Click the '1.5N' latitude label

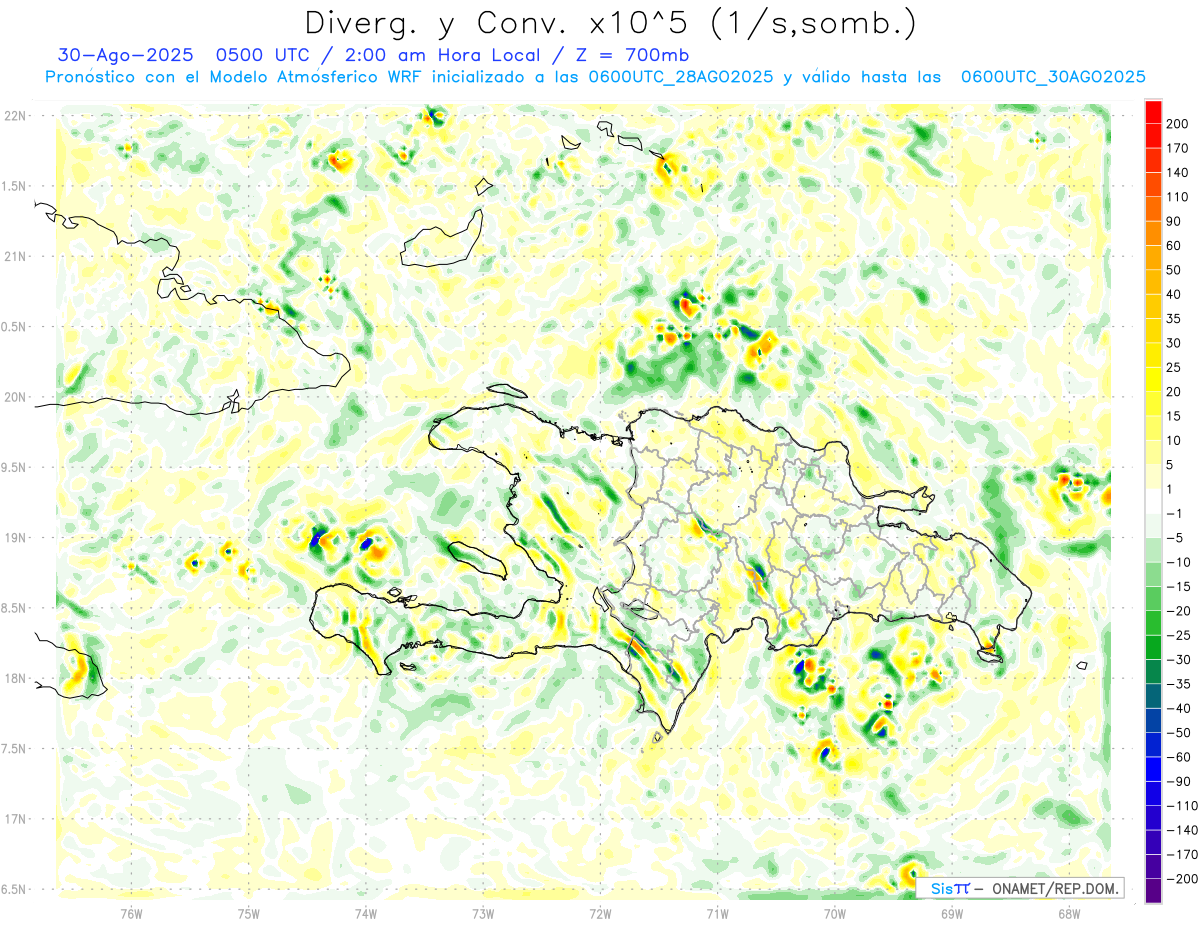[x=15, y=186]
